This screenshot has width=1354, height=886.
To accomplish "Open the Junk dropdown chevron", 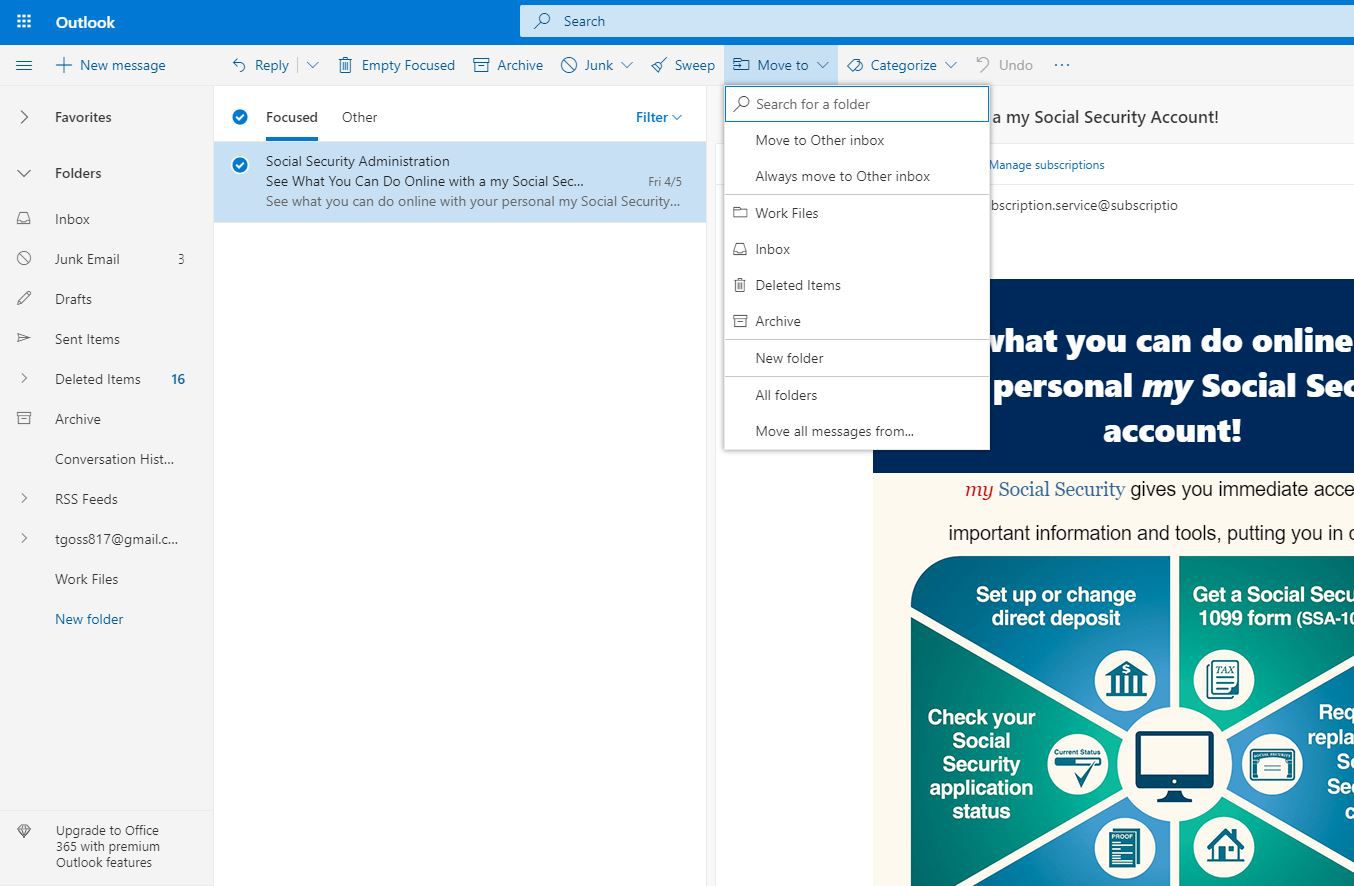I will pos(627,65).
